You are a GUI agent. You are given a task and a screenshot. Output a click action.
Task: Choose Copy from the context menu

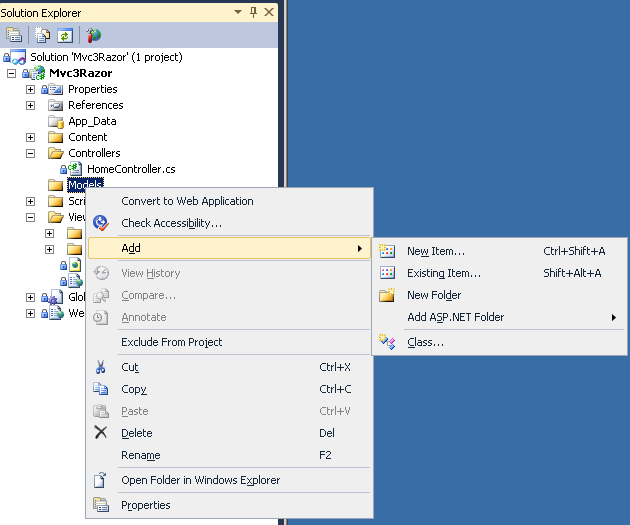coord(229,389)
